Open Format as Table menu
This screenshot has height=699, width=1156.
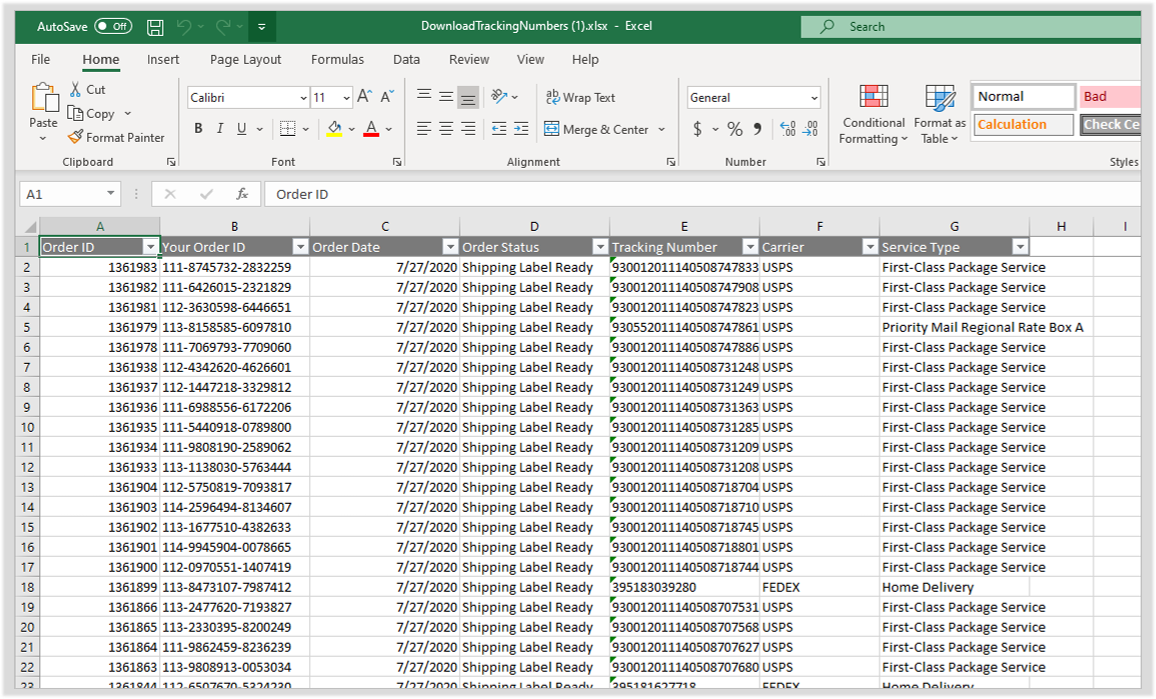[939, 114]
